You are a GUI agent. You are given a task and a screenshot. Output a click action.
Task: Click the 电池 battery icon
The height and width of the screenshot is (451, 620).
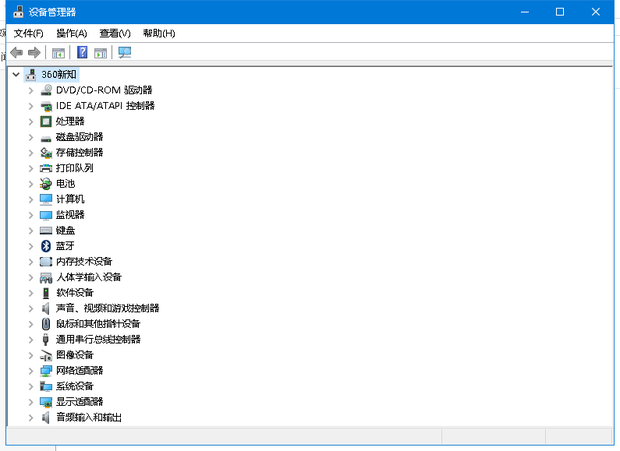click(46, 184)
